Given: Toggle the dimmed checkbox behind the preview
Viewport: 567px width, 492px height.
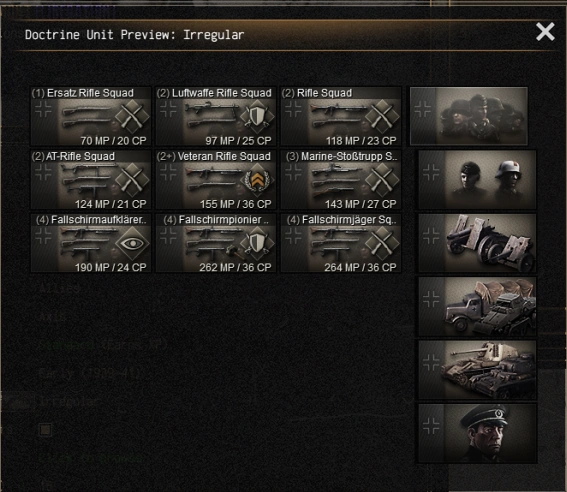Looking at the screenshot, I should (x=45, y=429).
